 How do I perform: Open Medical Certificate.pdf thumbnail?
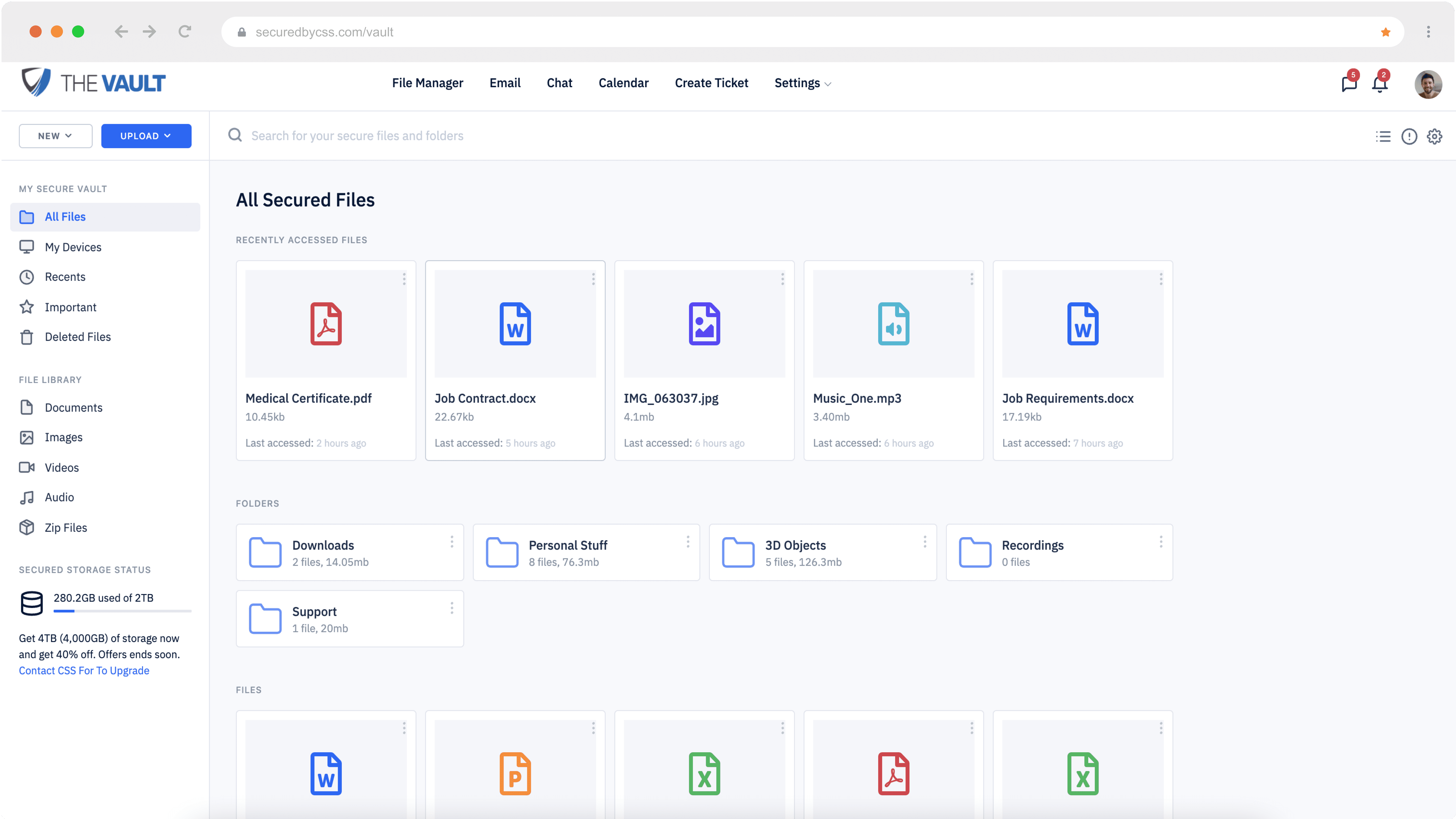point(326,324)
